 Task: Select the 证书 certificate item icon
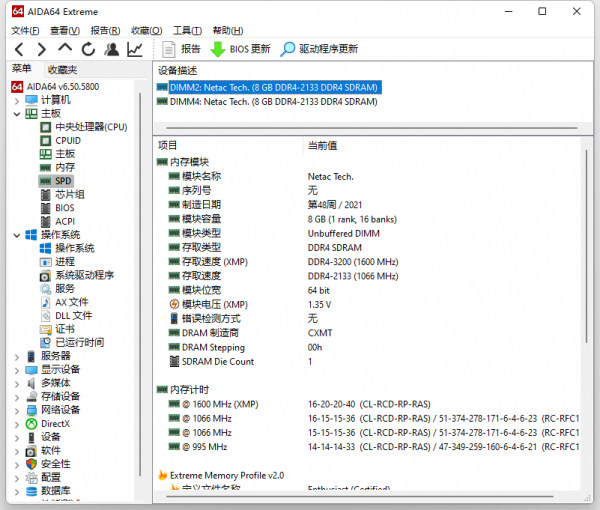[x=46, y=329]
